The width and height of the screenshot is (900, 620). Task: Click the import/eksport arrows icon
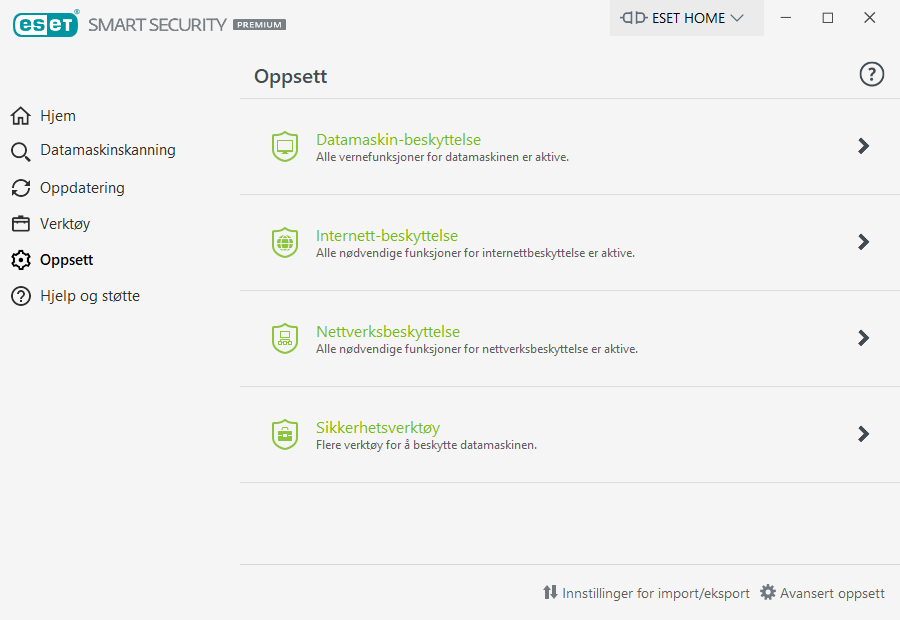tap(550, 592)
